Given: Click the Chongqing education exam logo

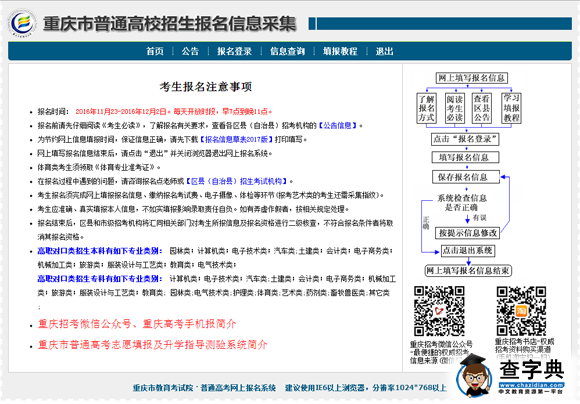Looking at the screenshot, I should point(23,23).
